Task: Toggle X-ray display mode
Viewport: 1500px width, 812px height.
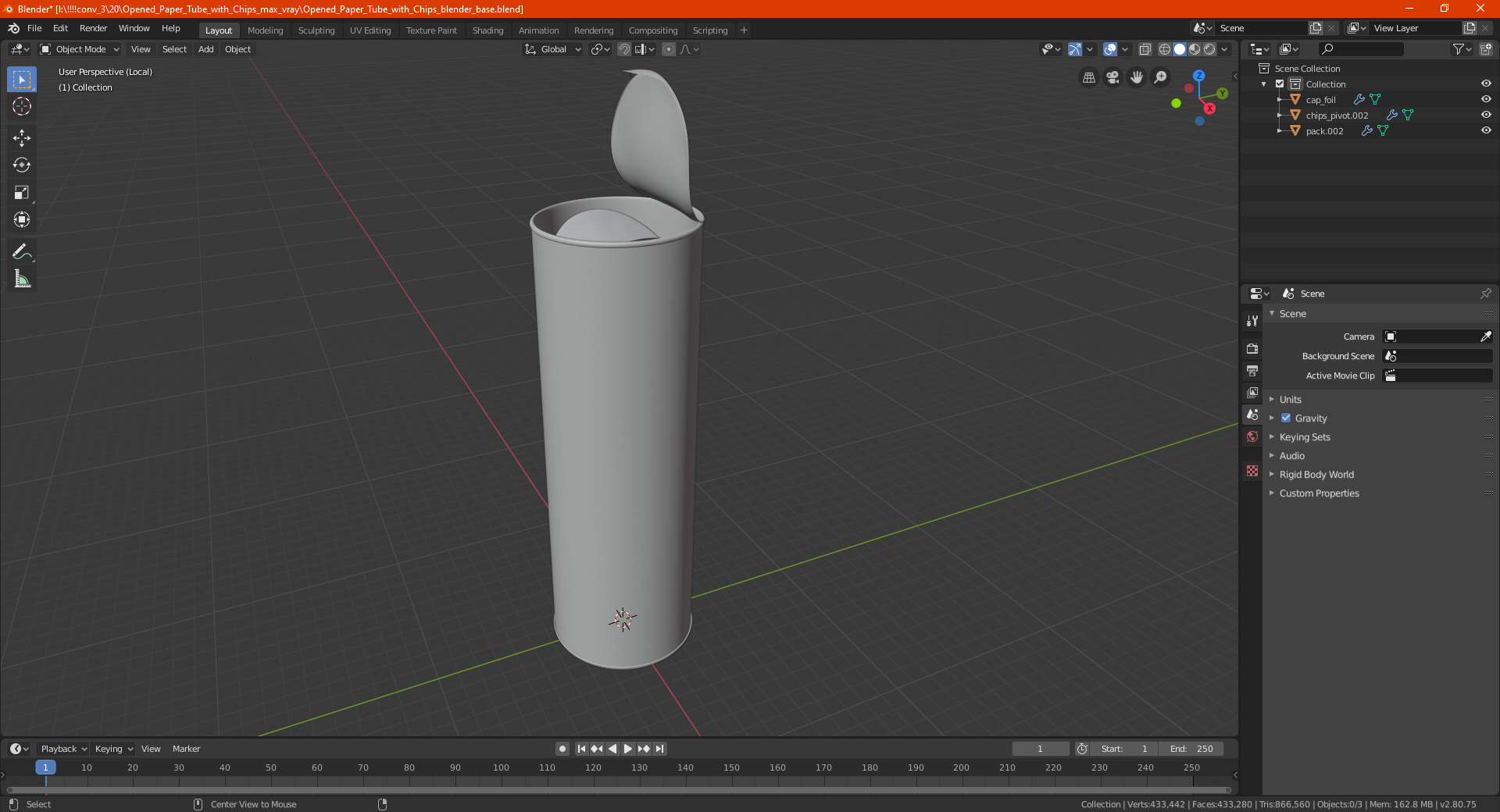Action: point(1145,49)
